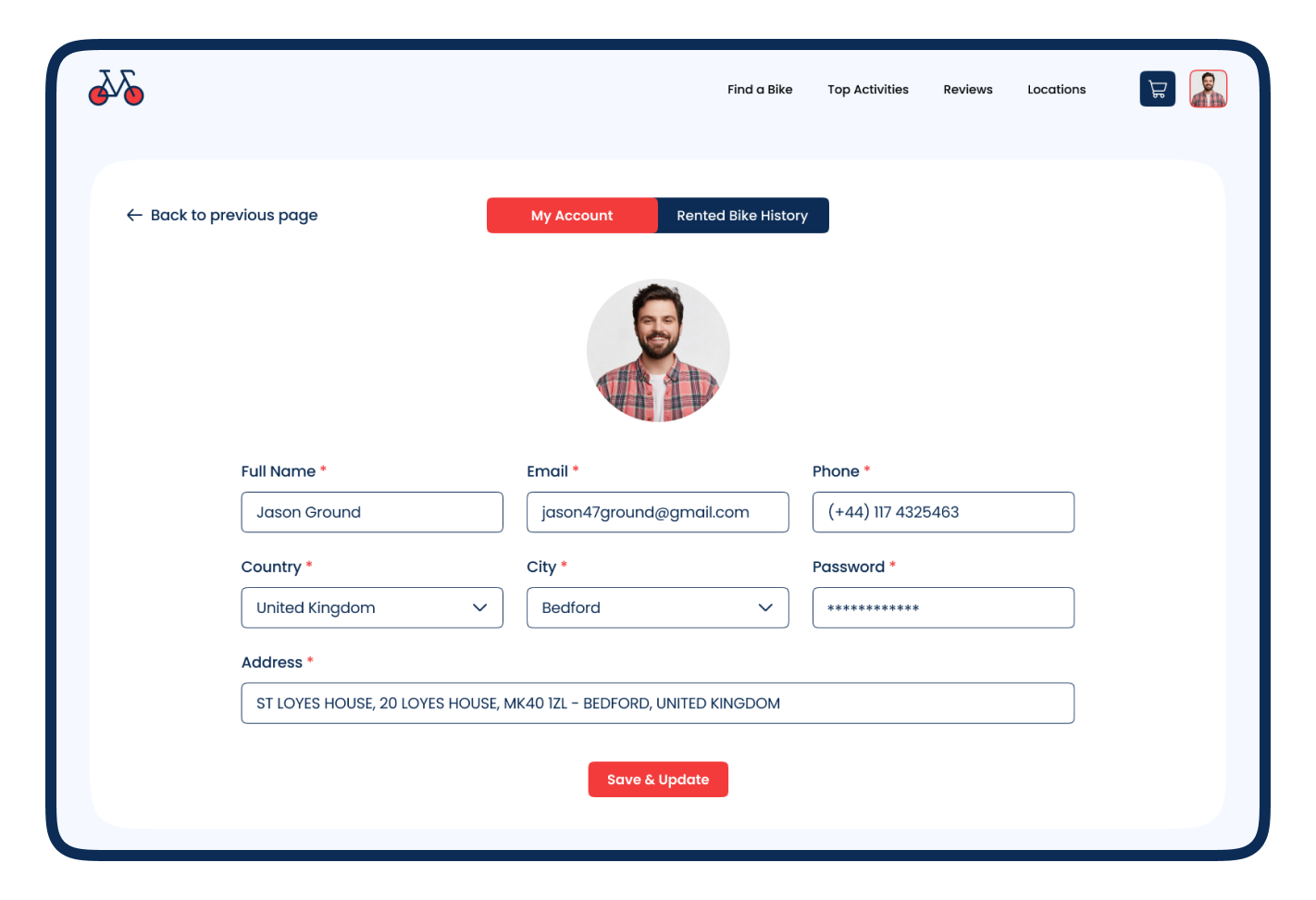The height and width of the screenshot is (900, 1316).
Task: Open the United Kingdom country selector
Action: tap(372, 607)
